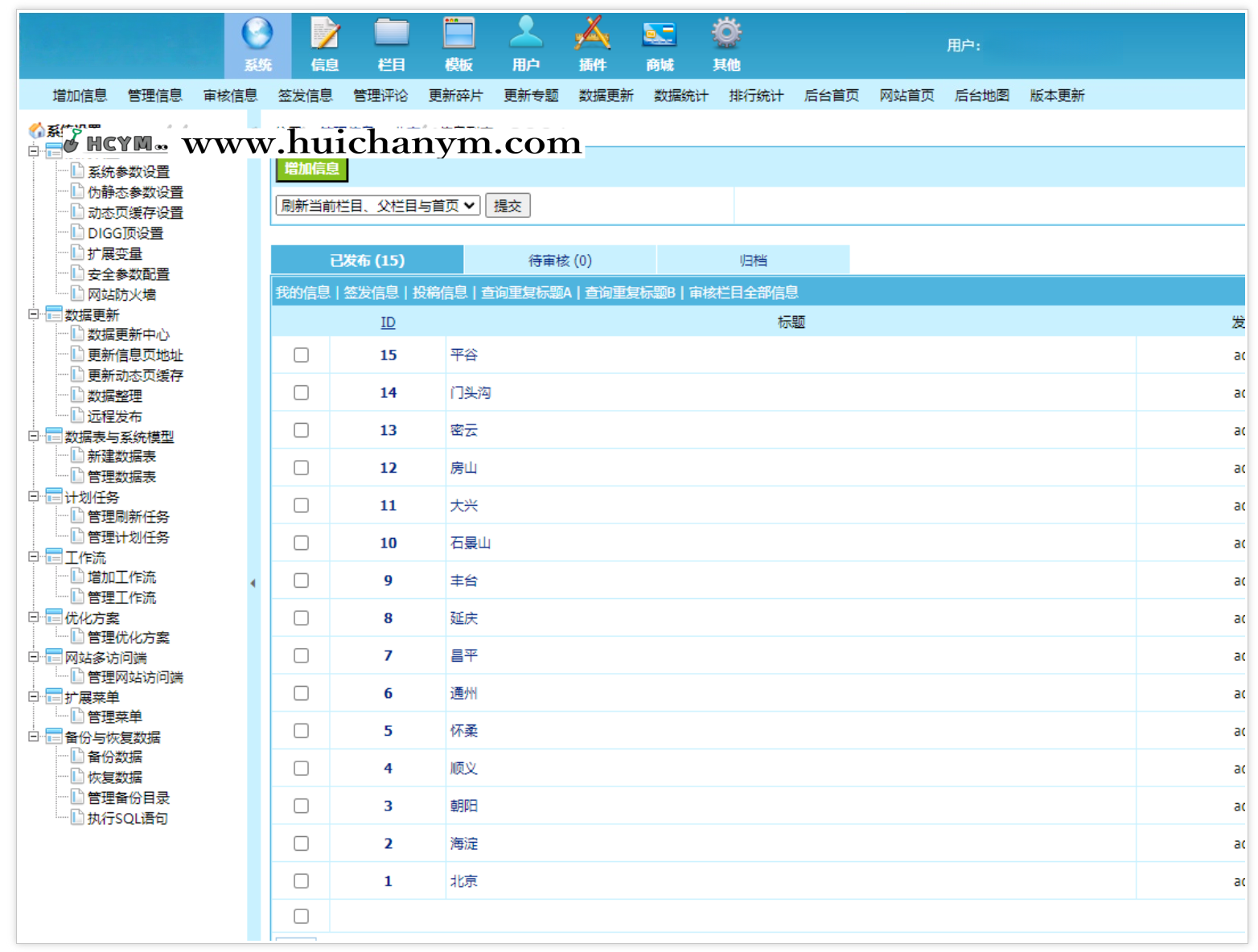Screen dimensions: 1258x952
Task: Open 执行SQL语句 in the sidebar tree
Action: click(x=127, y=819)
